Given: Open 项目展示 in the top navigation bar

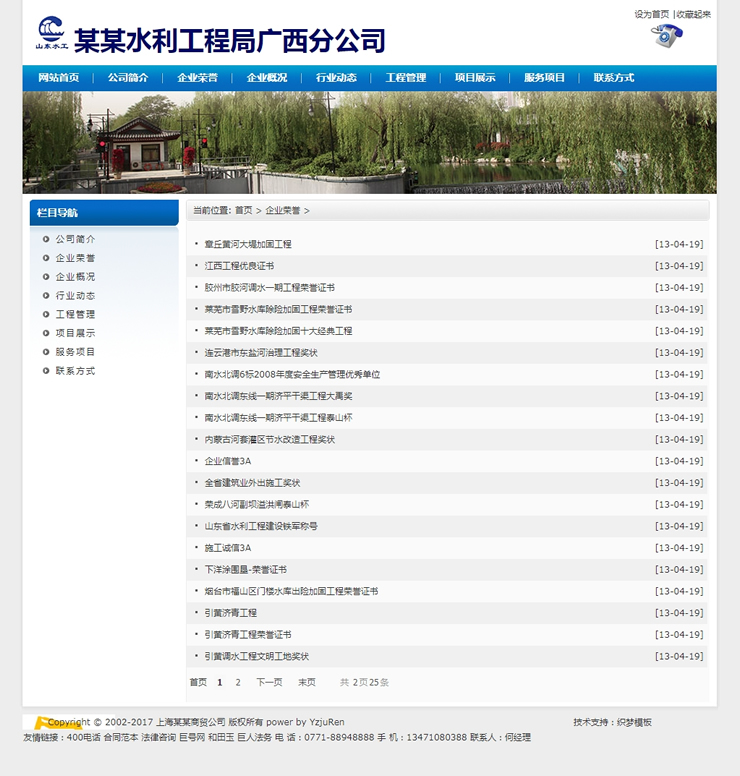Looking at the screenshot, I should pyautogui.click(x=475, y=78).
